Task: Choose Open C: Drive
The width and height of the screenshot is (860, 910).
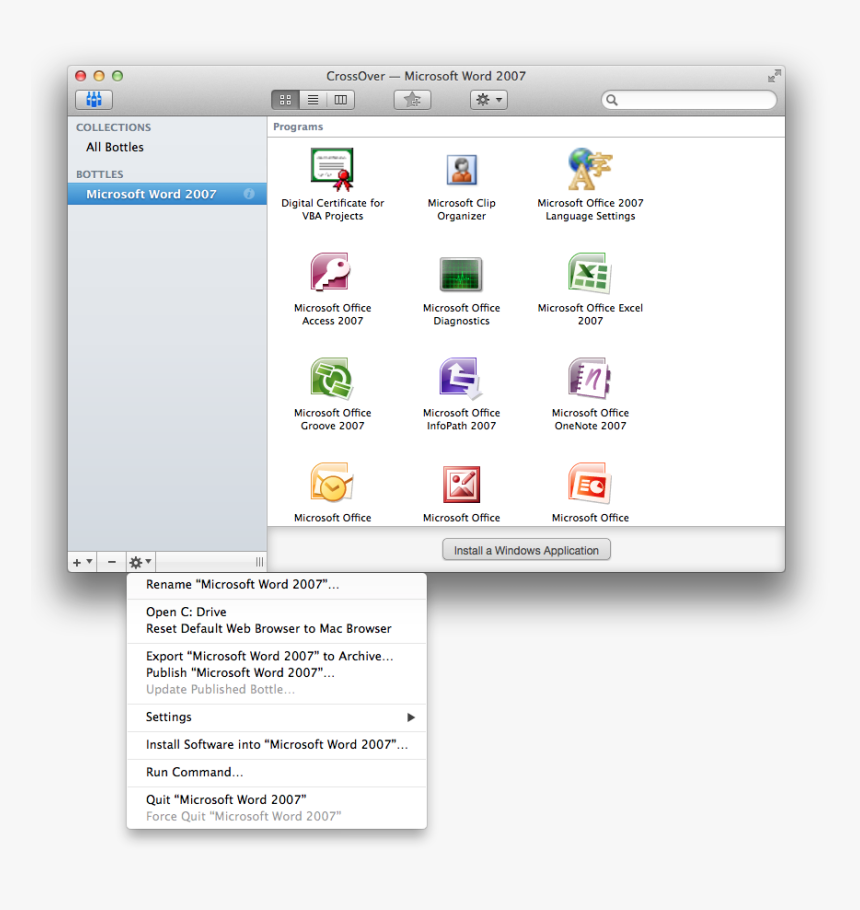Action: [277, 612]
